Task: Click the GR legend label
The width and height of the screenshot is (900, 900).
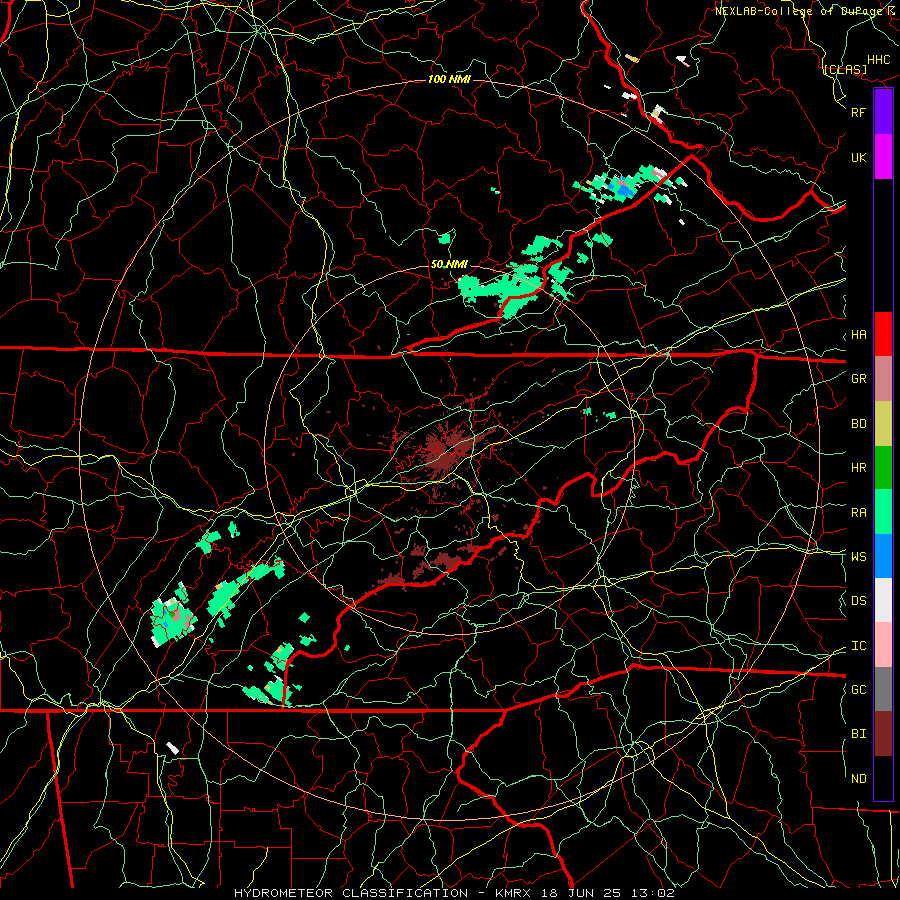Action: [858, 378]
